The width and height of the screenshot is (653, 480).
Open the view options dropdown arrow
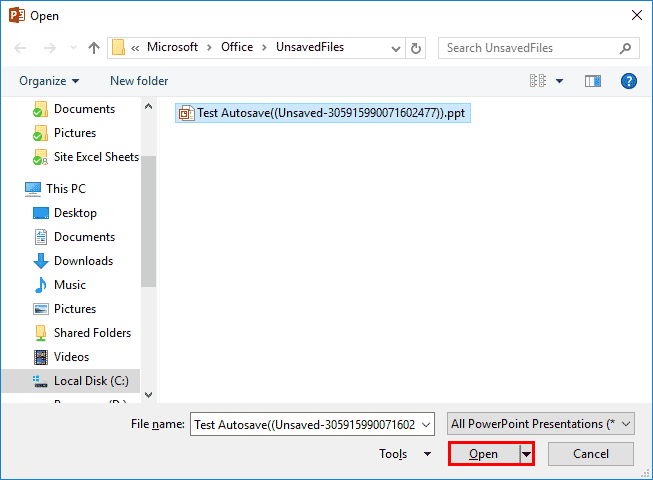tap(559, 81)
